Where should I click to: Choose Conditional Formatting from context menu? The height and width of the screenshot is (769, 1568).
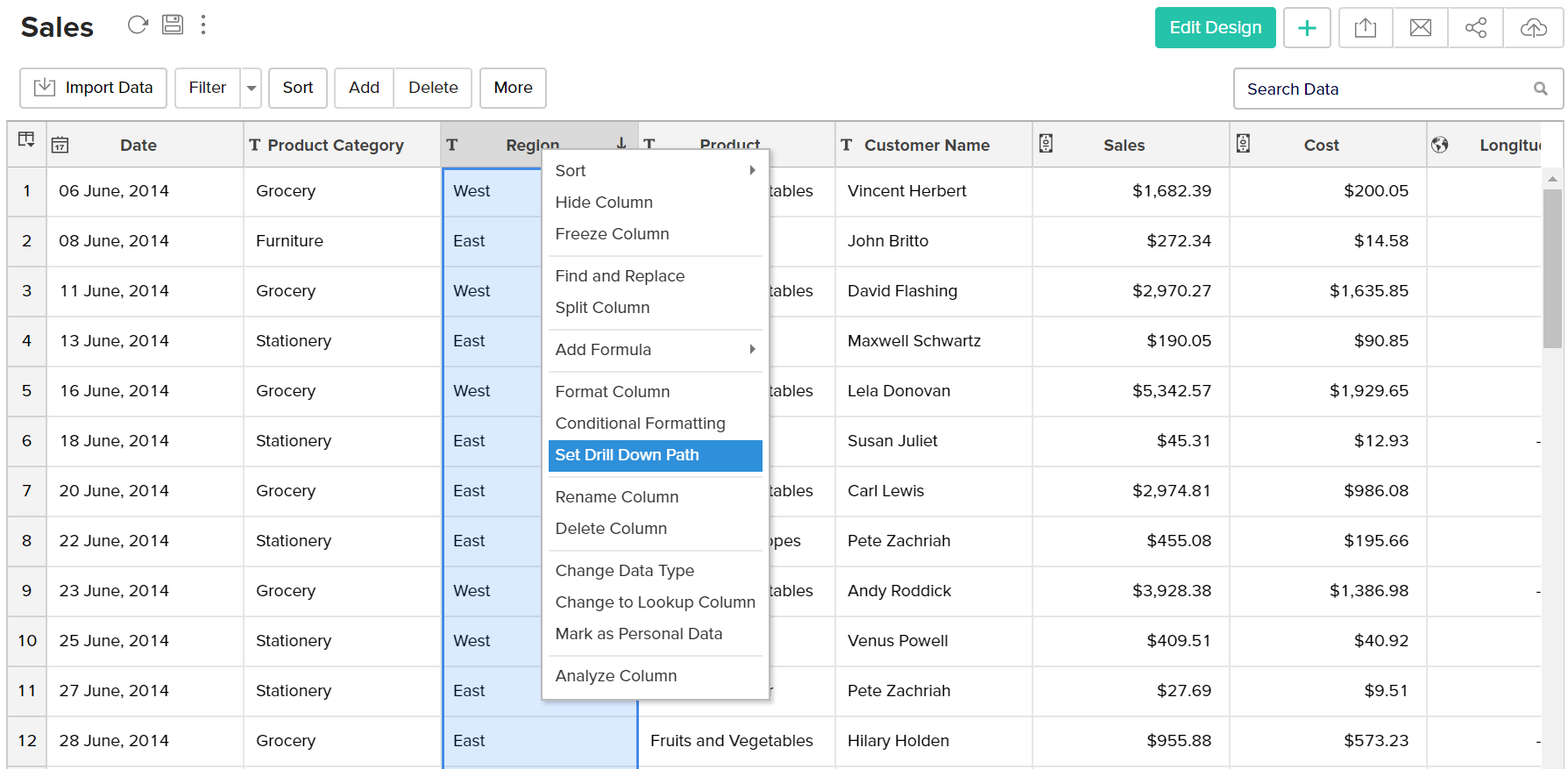point(640,424)
